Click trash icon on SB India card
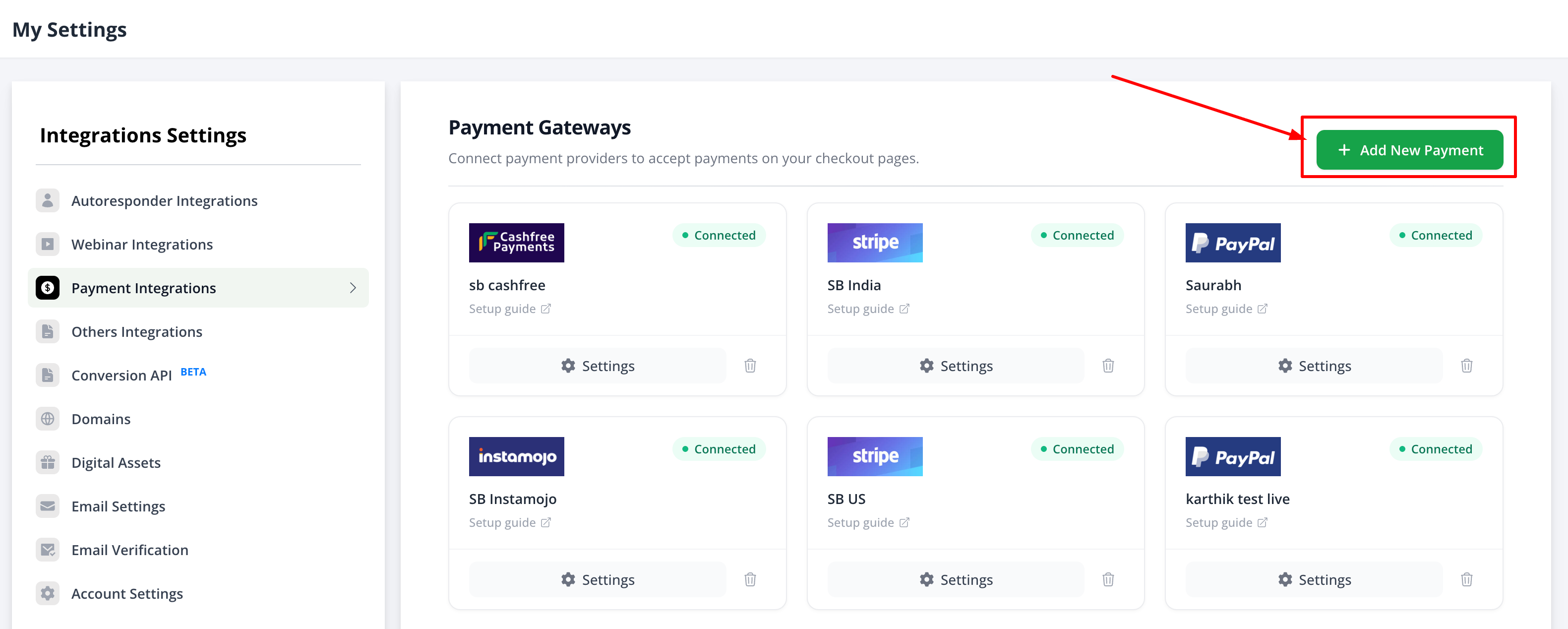1568x629 pixels. 1108,365
